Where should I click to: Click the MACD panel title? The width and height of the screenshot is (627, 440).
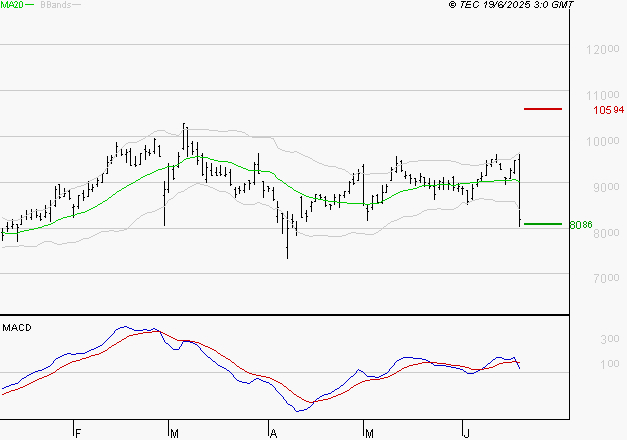(x=18, y=327)
